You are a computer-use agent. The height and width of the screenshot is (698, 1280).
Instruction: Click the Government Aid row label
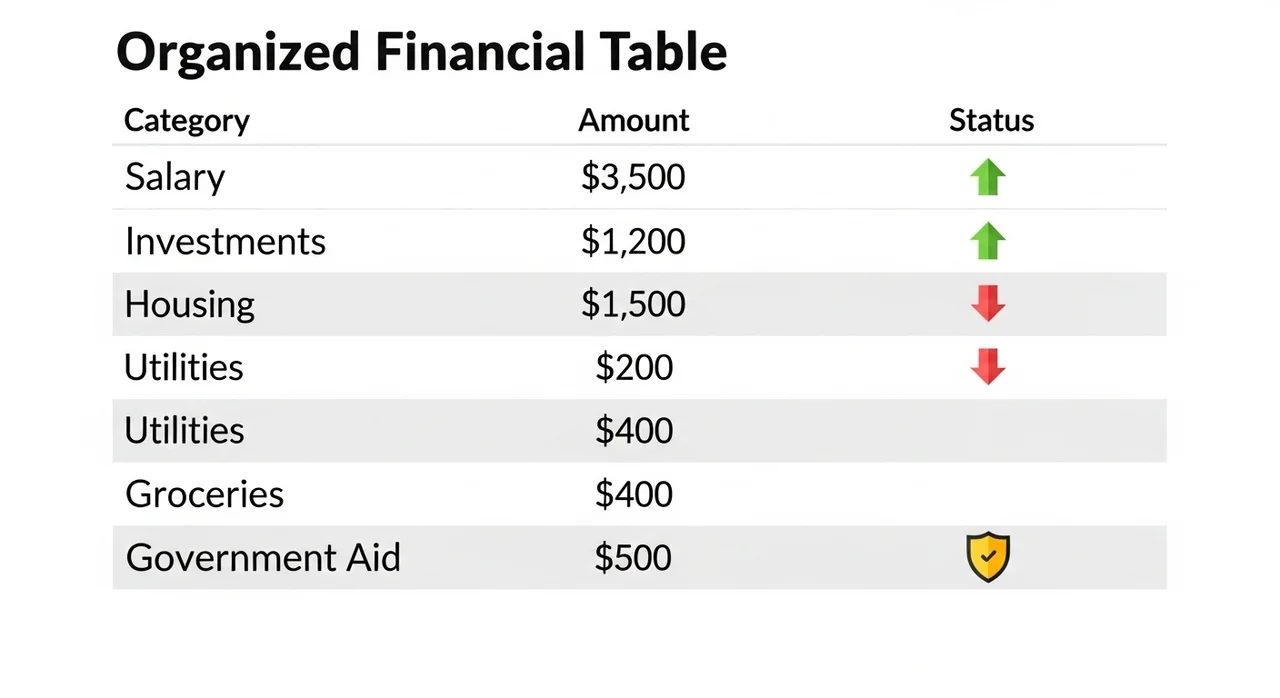263,557
